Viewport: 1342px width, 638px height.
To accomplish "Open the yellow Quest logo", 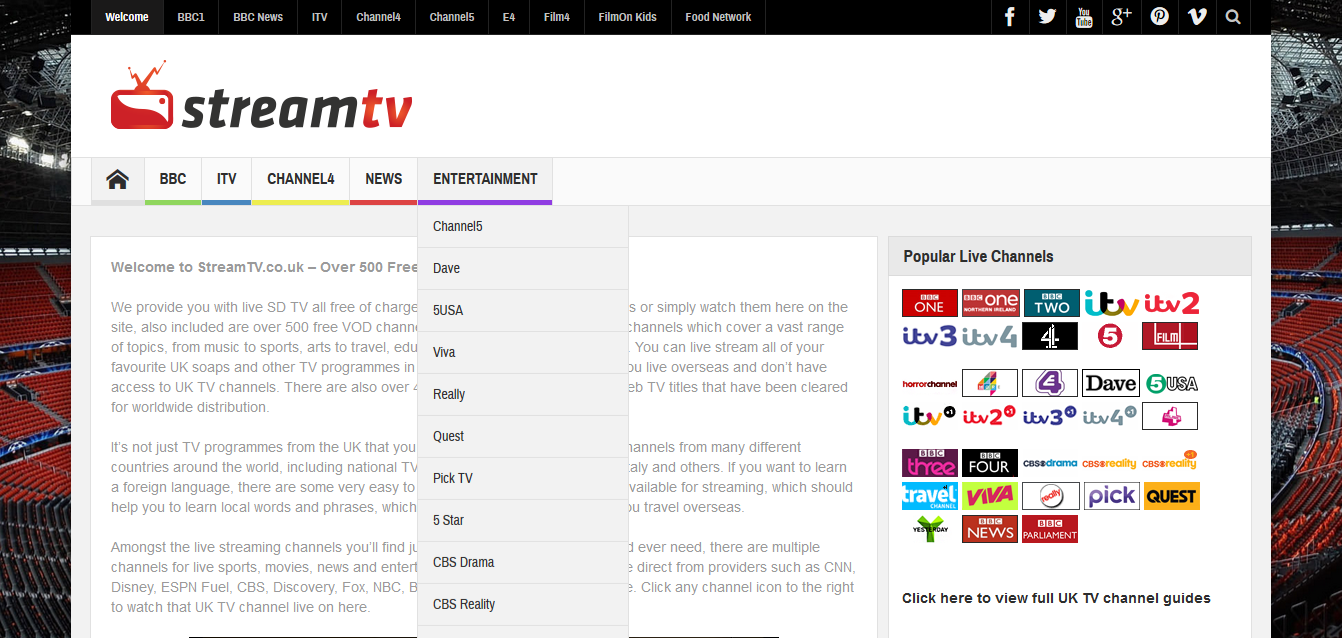I will 1171,496.
